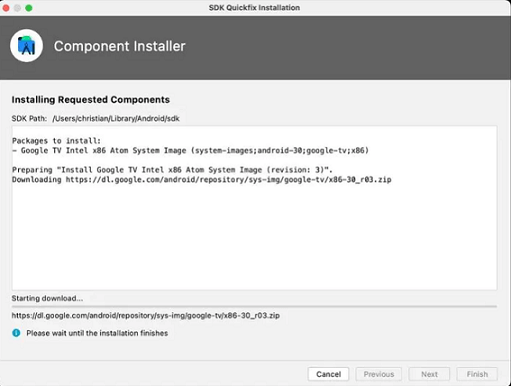Click the disabled Finish button
Screen dimensions: 511x386
tap(477, 374)
